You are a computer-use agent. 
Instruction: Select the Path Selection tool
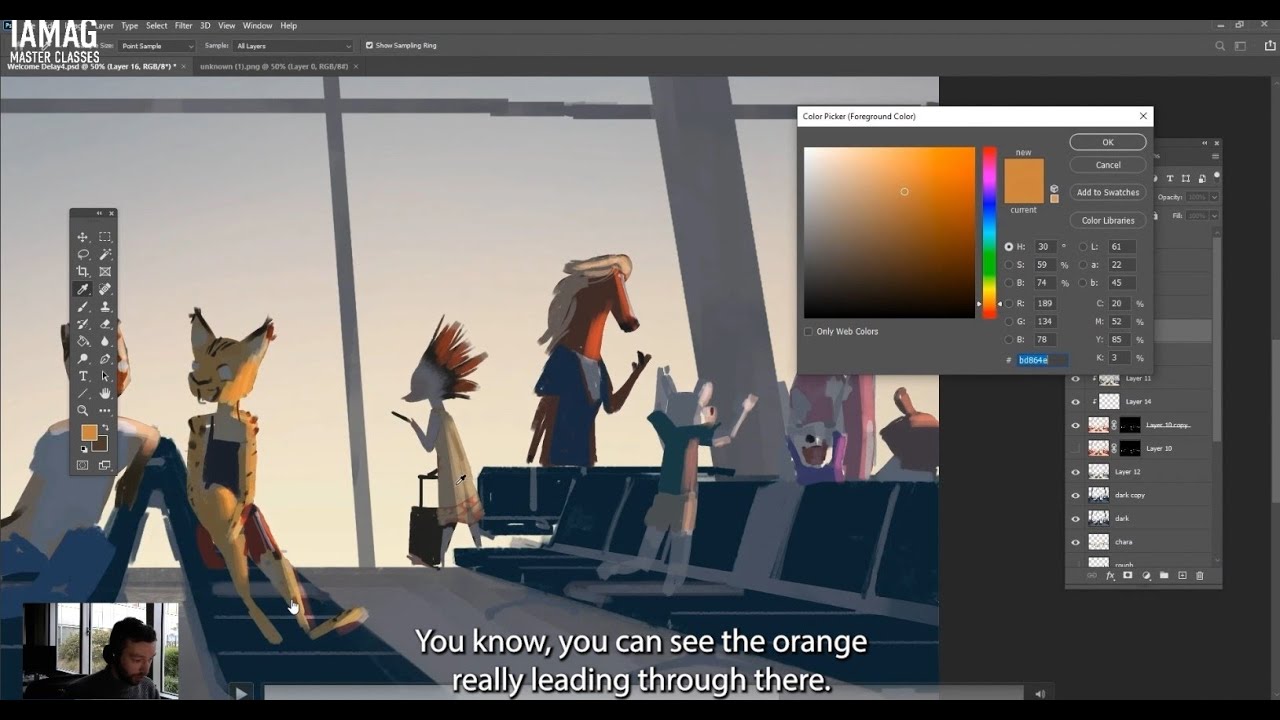click(105, 376)
